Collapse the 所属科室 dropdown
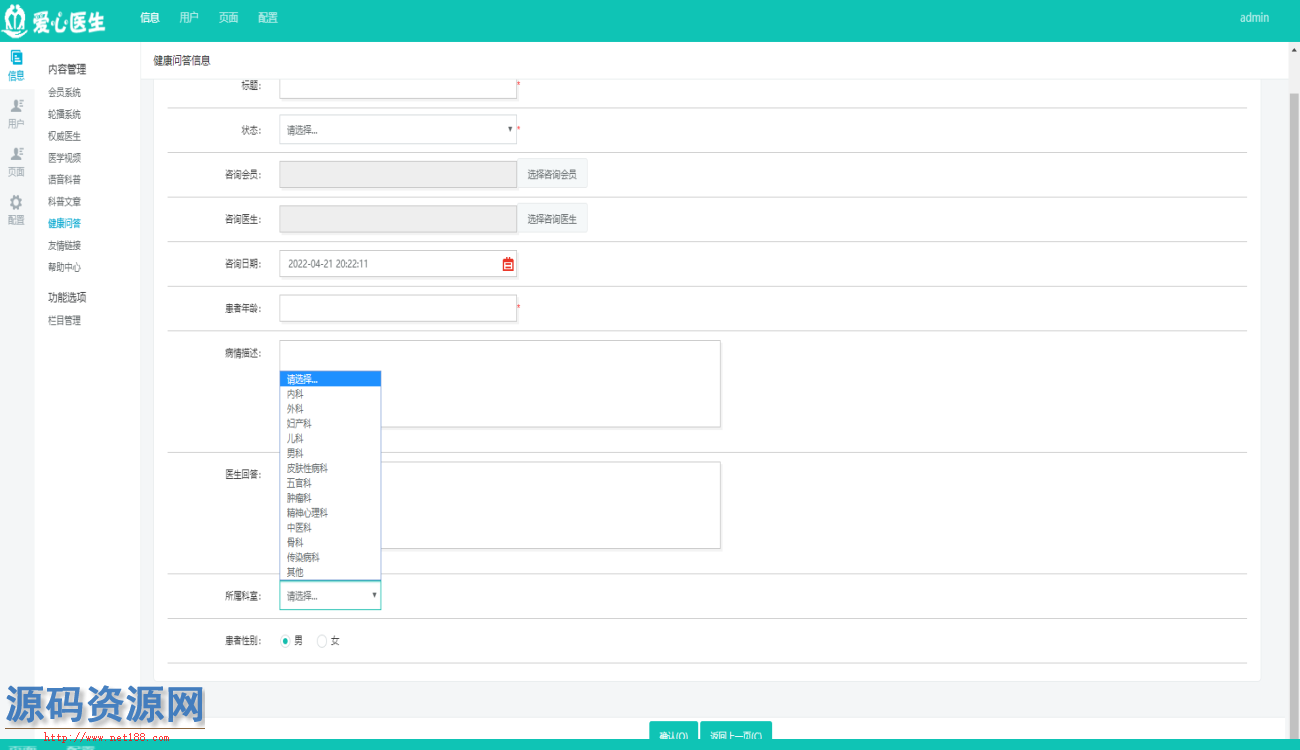 coord(330,595)
